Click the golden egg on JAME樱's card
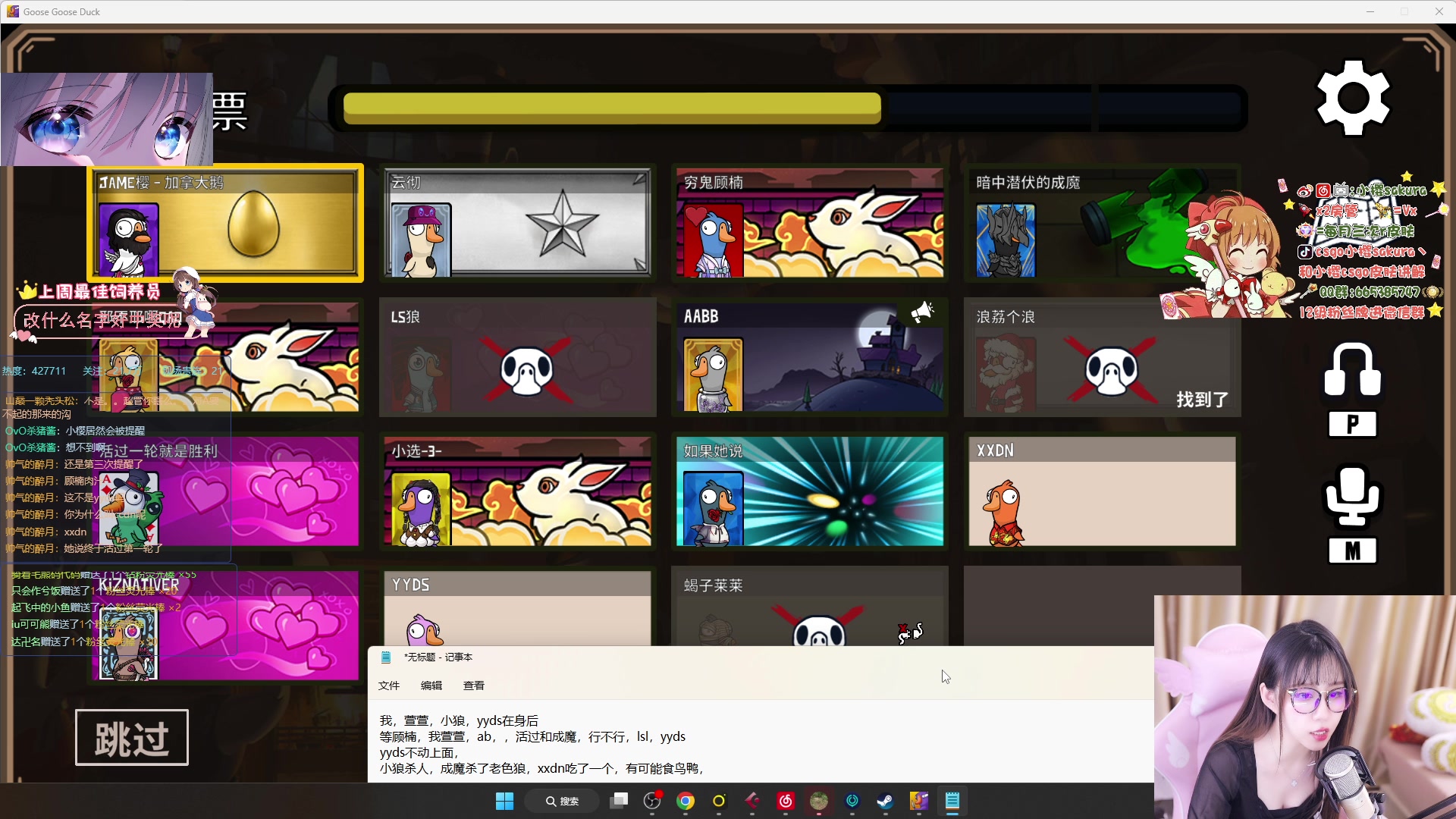 [x=254, y=223]
